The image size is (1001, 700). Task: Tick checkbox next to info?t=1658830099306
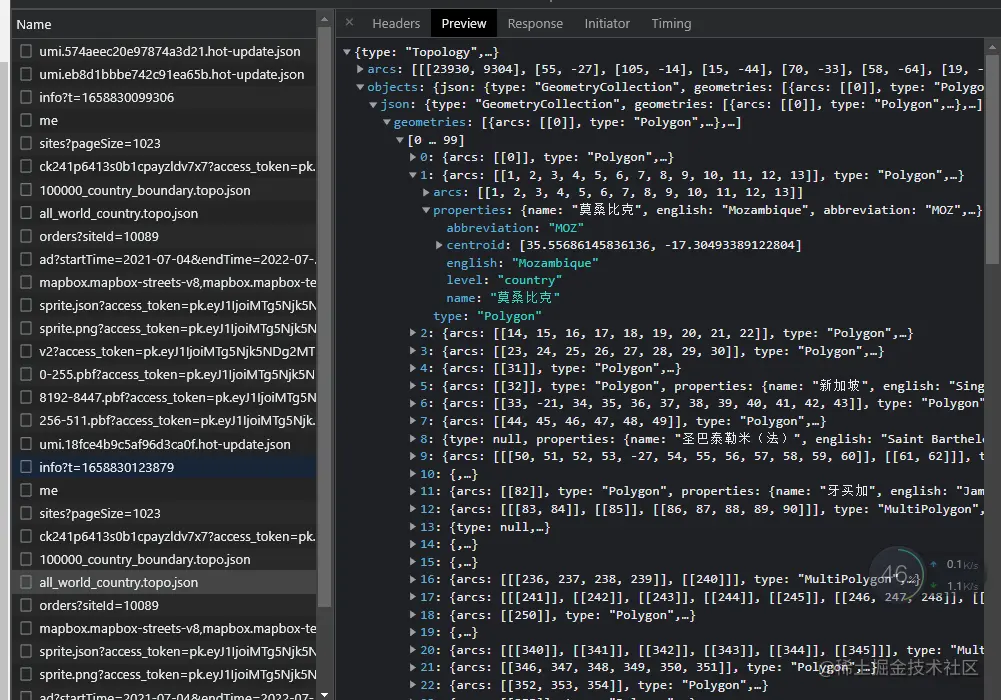click(x=26, y=97)
